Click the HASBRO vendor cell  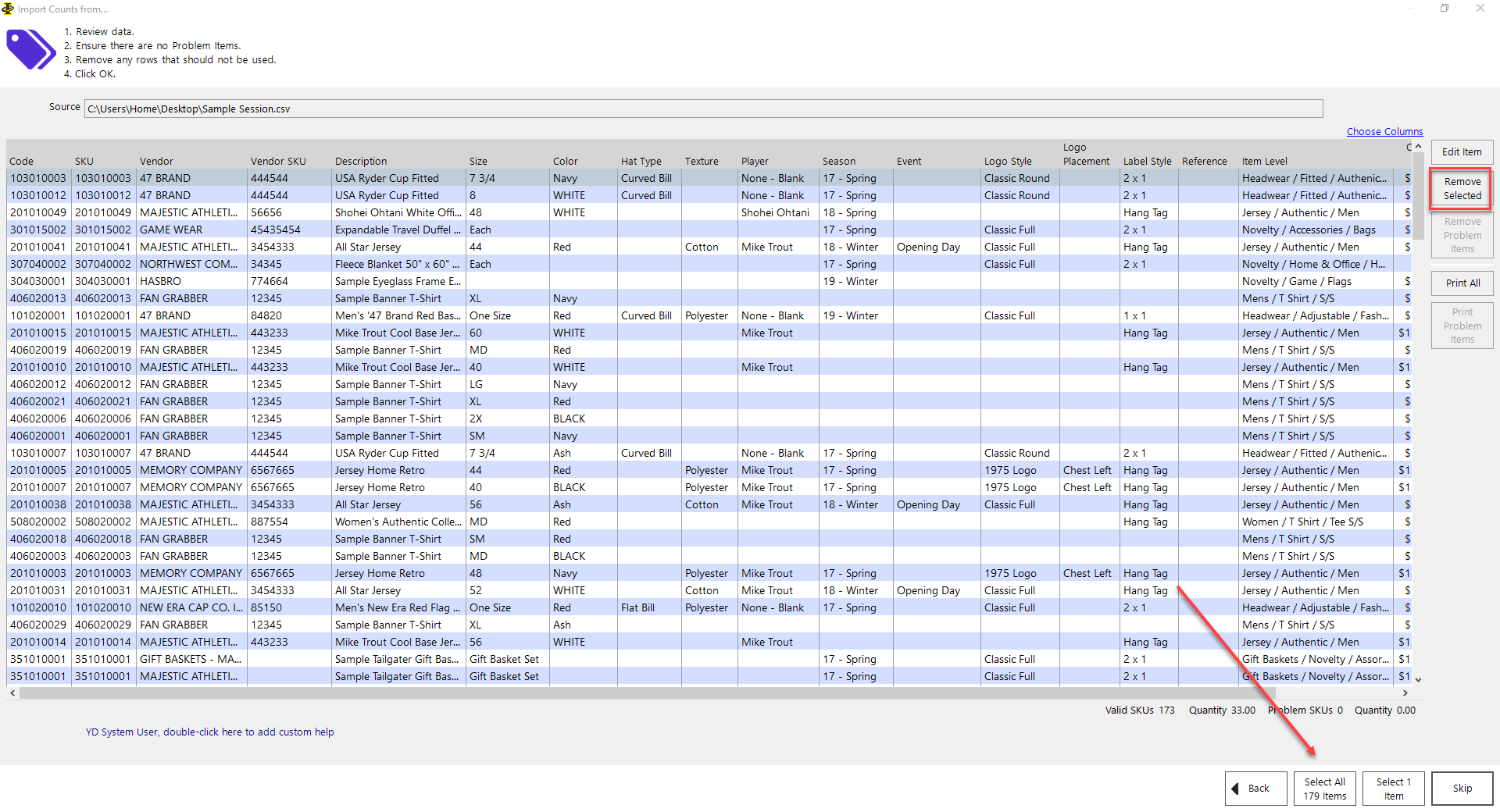point(191,282)
